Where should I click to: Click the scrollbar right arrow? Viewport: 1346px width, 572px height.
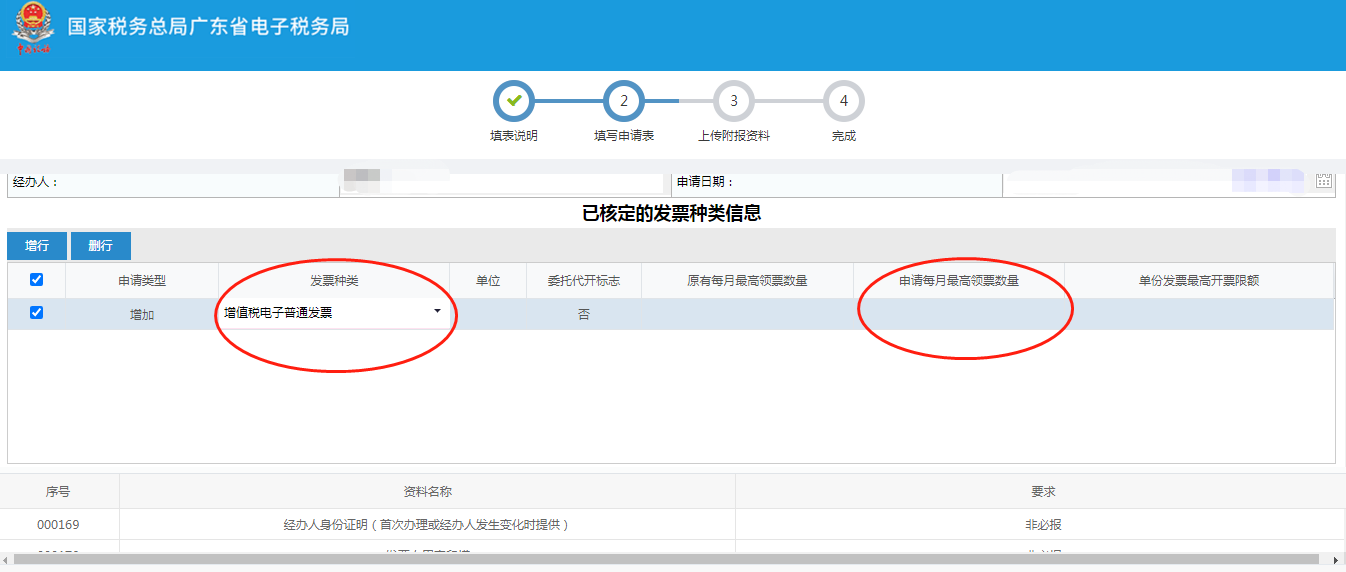click(x=1337, y=560)
